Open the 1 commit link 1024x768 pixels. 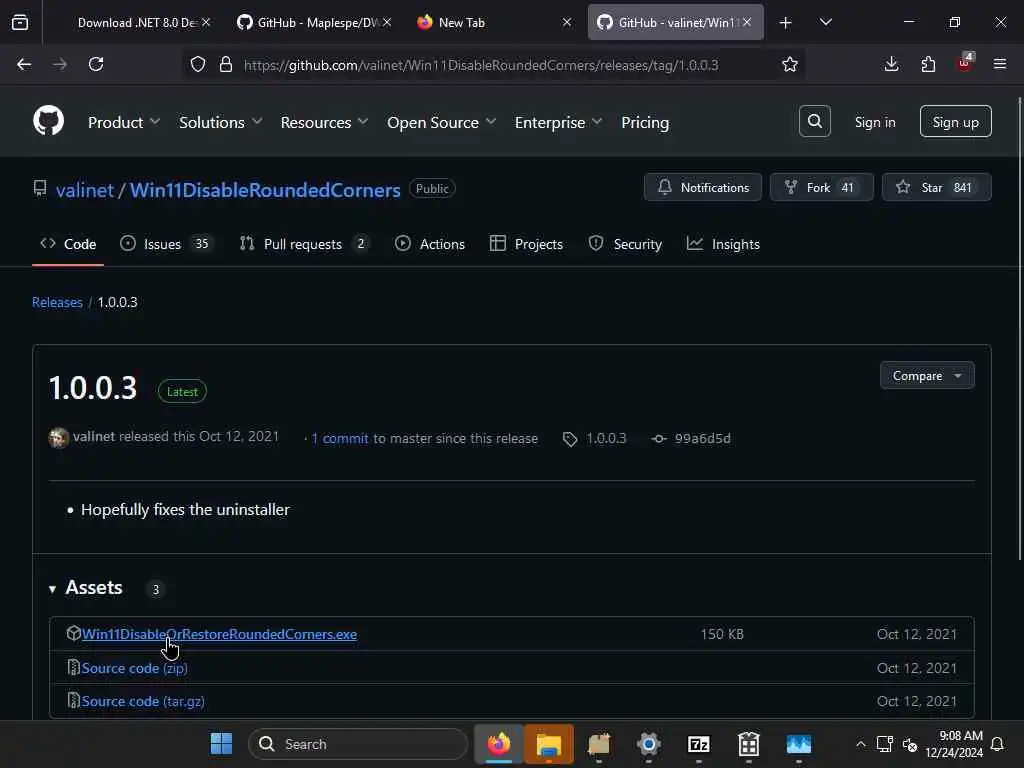pos(340,439)
